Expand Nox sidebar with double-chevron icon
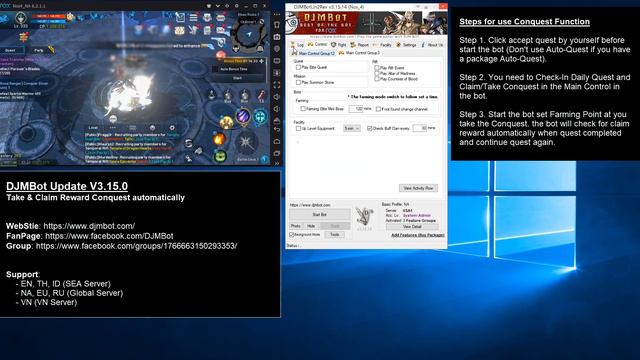The image size is (640, 360). (277, 163)
